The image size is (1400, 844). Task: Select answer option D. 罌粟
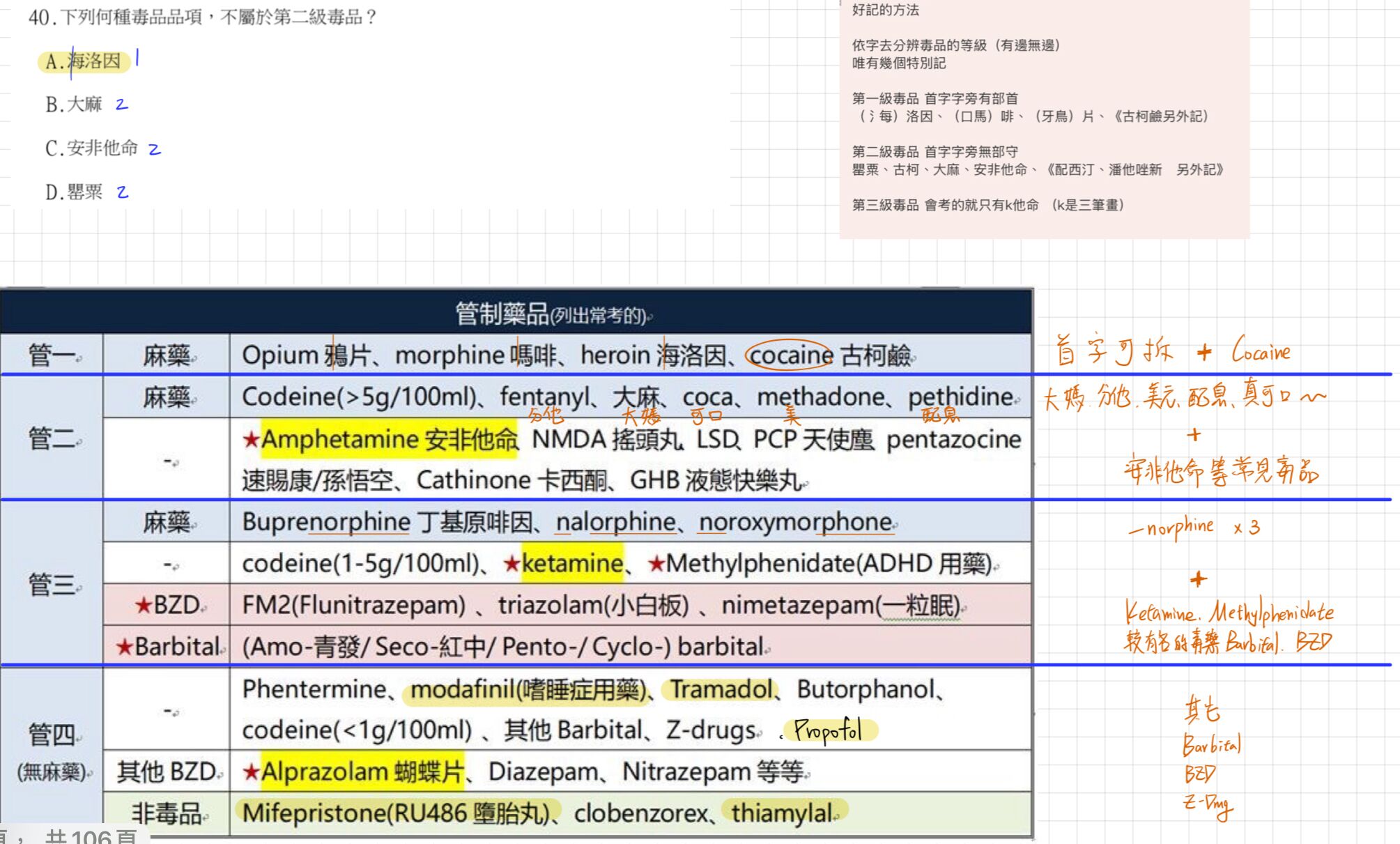(x=74, y=192)
